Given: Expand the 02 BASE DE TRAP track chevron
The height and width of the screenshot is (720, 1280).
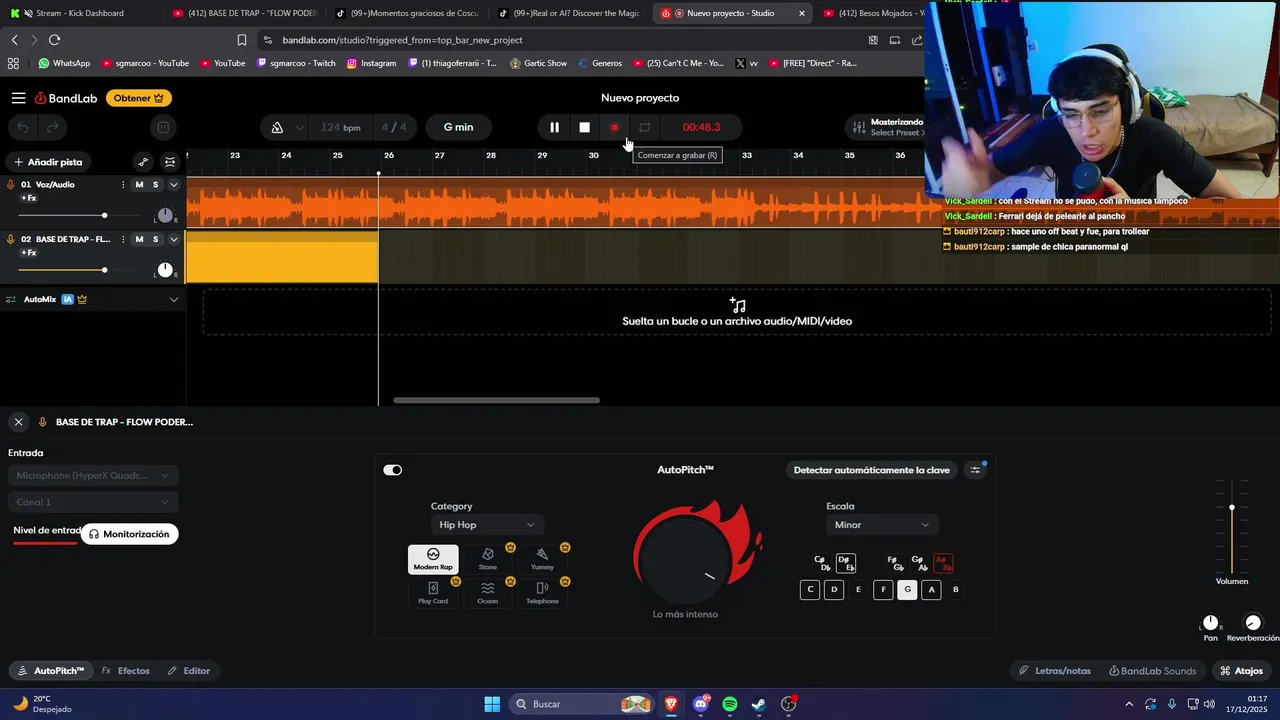Looking at the screenshot, I should coord(173,240).
